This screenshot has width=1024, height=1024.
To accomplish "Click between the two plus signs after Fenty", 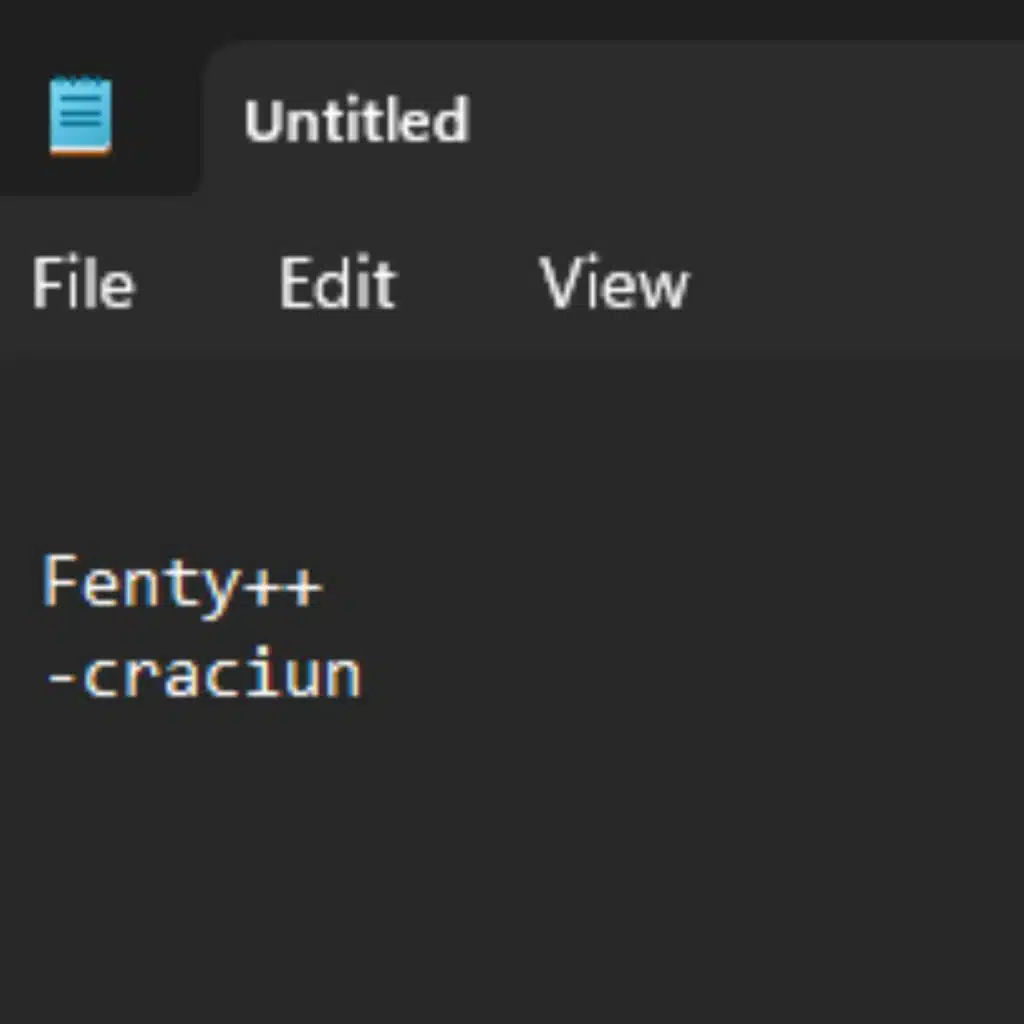I will (x=283, y=584).
